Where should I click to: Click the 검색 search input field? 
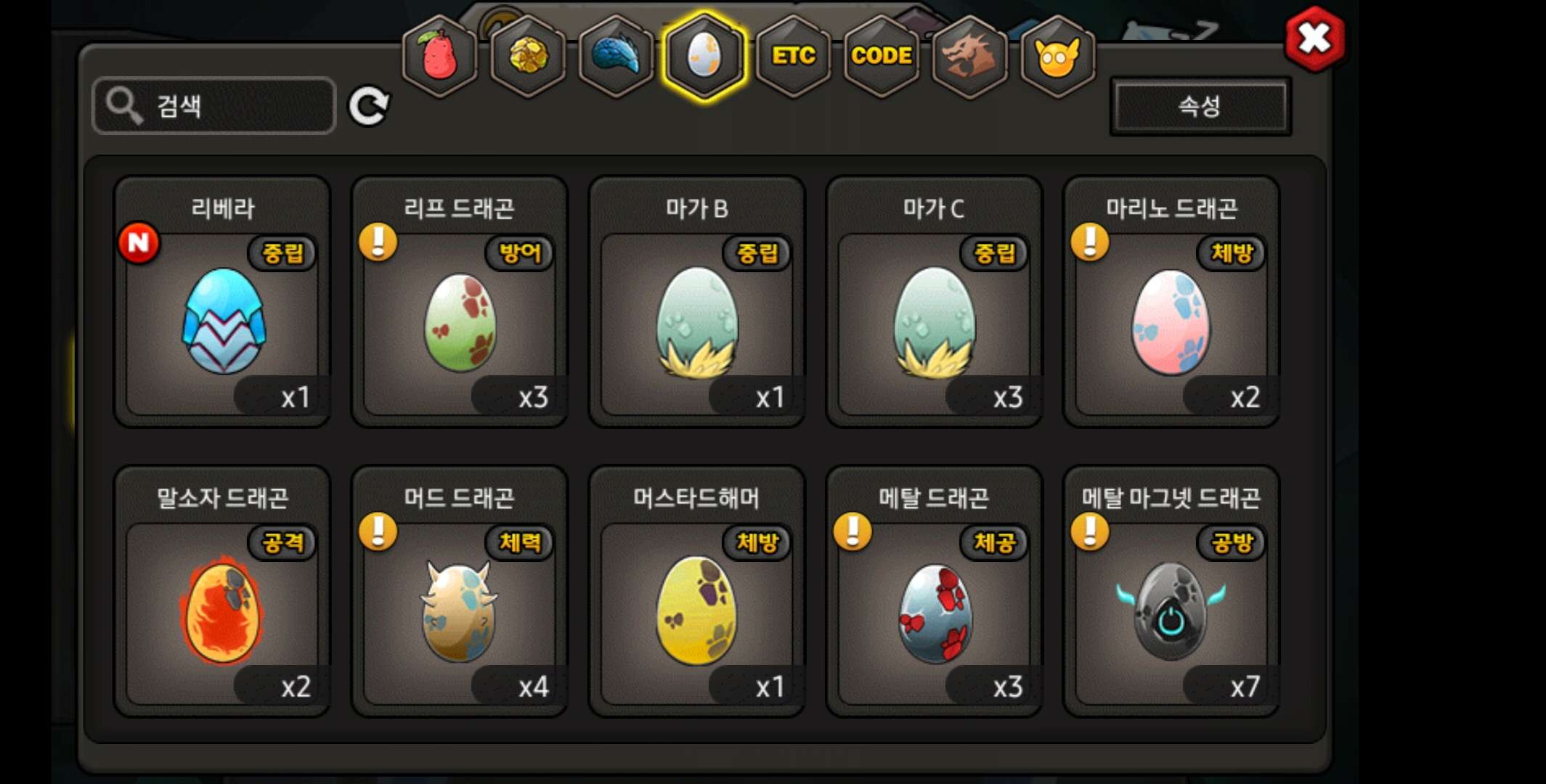[x=214, y=106]
